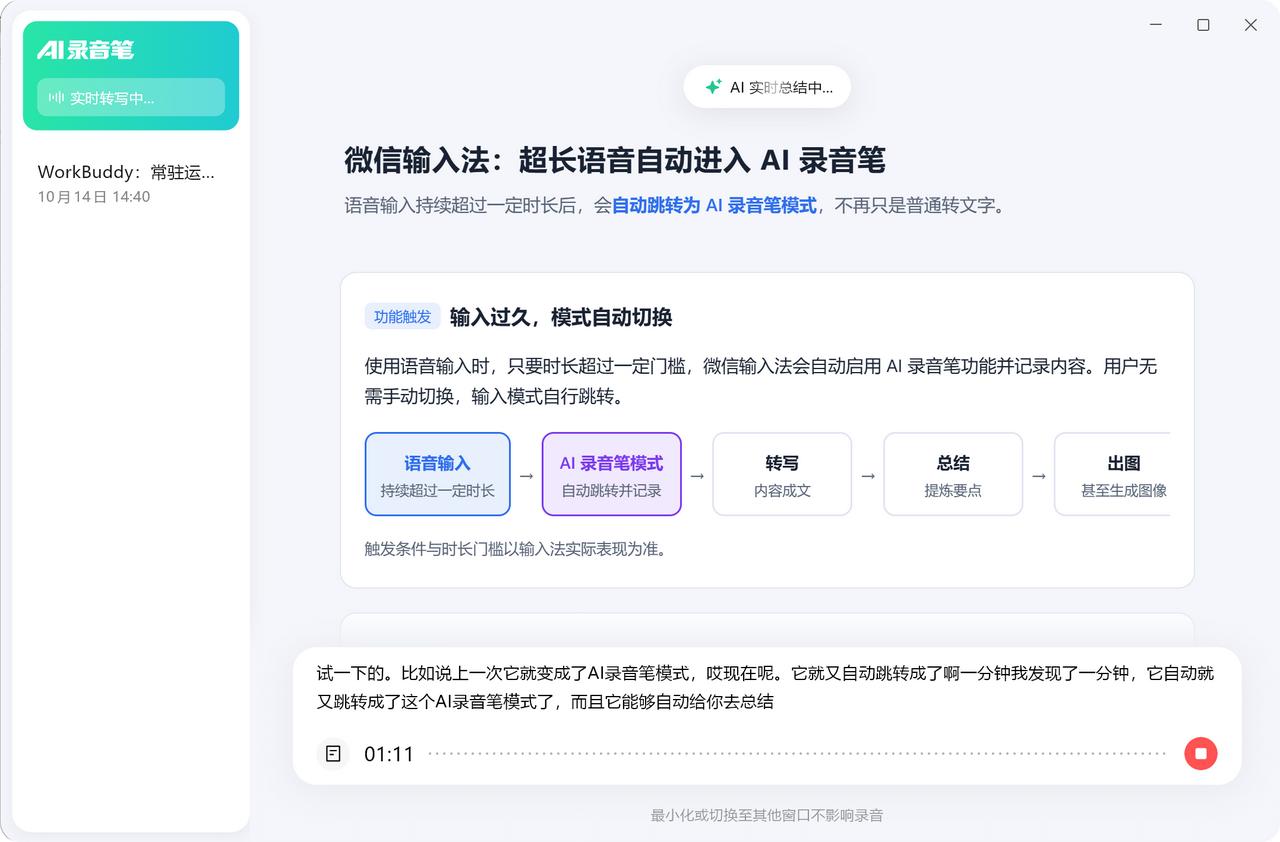Close the AI 录音笔 window
1280x842 pixels.
[x=1250, y=25]
